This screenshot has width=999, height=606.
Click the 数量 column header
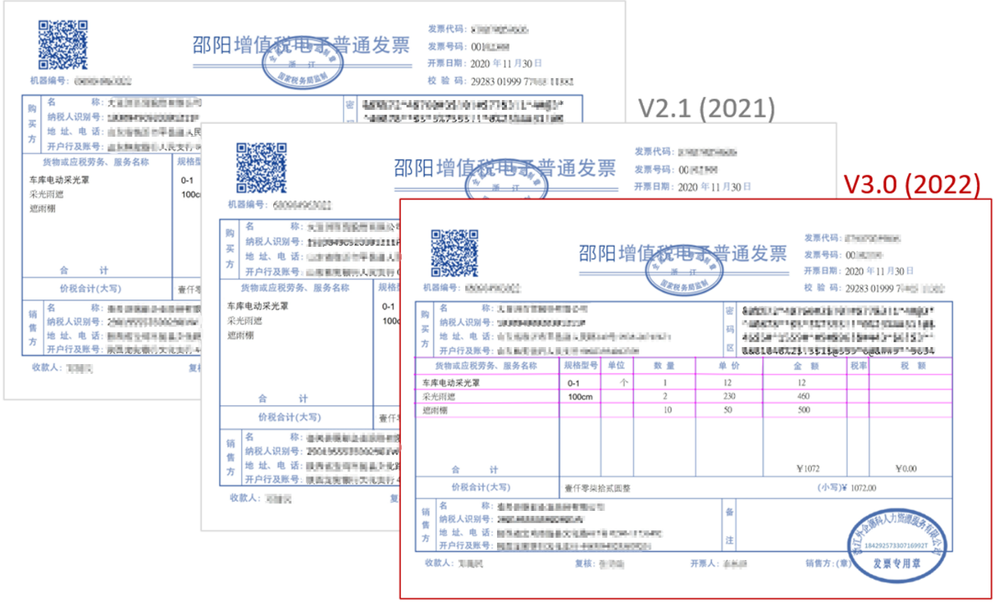click(x=664, y=366)
